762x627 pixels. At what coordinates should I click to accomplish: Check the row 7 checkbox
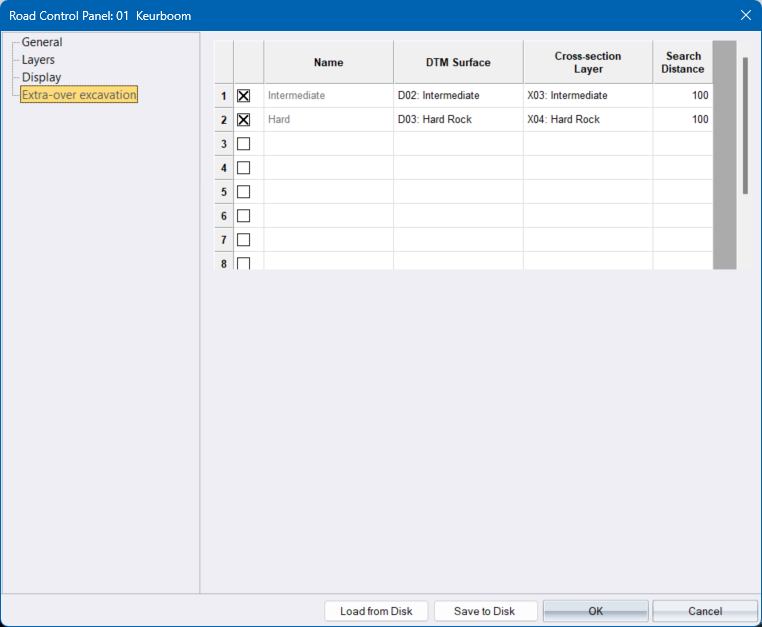243,240
